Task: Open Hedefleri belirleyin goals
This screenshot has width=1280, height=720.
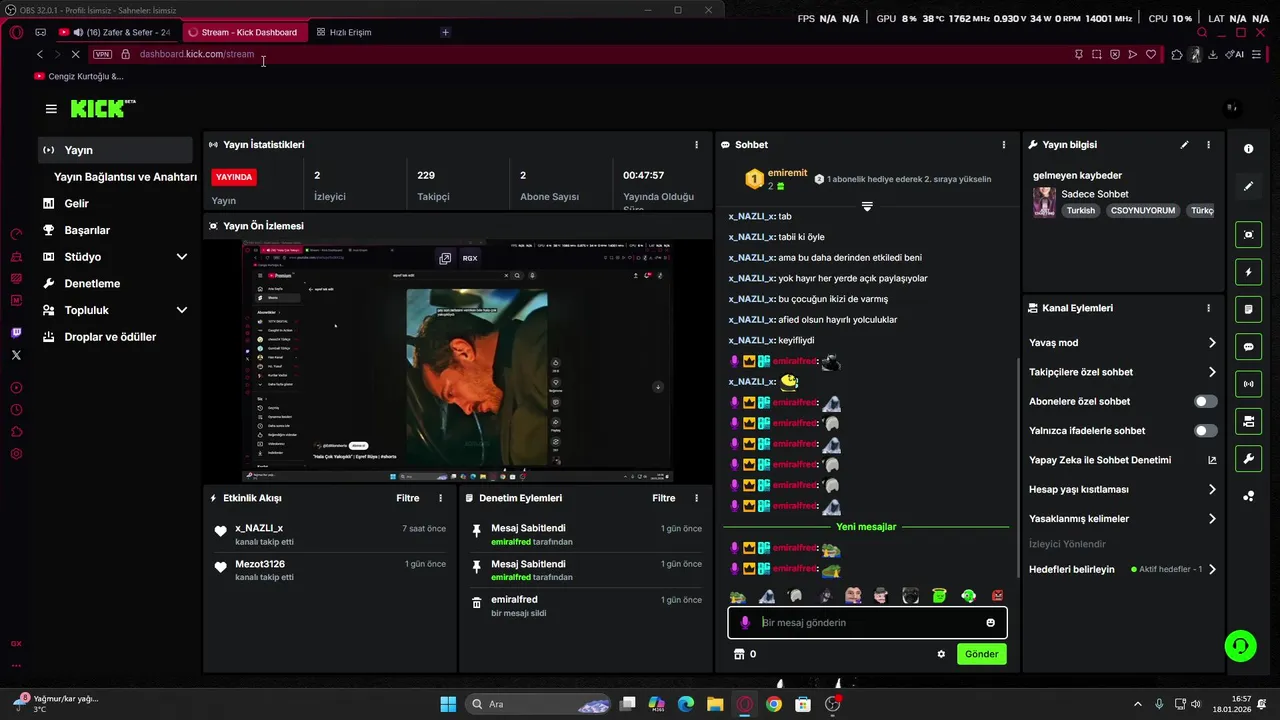Action: tap(1122, 569)
